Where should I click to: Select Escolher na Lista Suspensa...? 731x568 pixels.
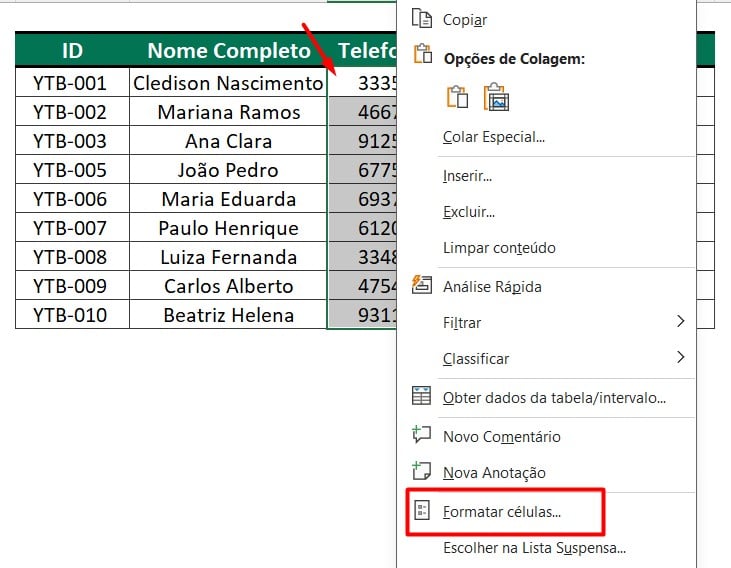click(545, 548)
